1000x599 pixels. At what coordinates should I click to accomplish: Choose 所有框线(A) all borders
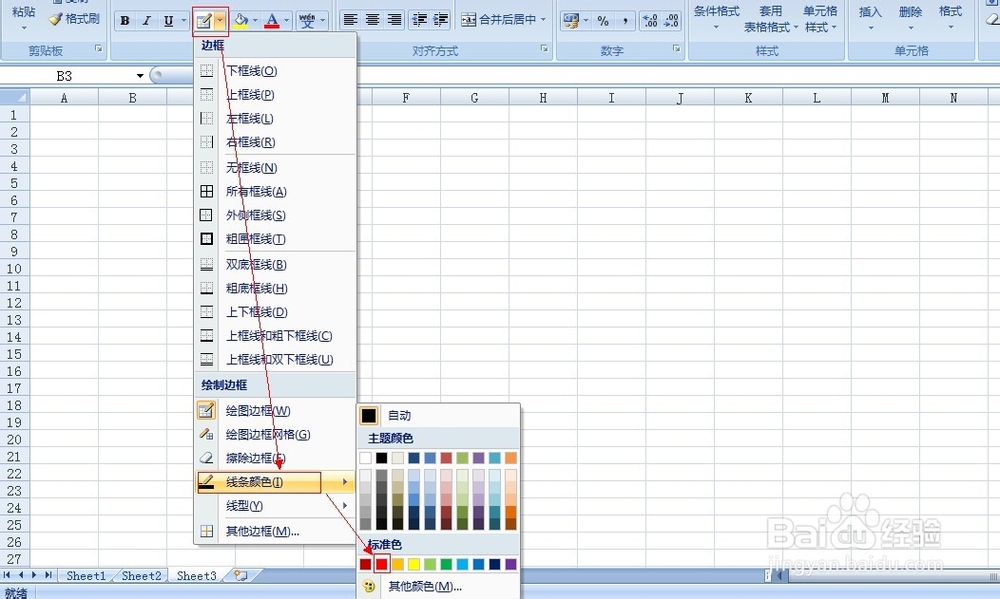coord(276,191)
